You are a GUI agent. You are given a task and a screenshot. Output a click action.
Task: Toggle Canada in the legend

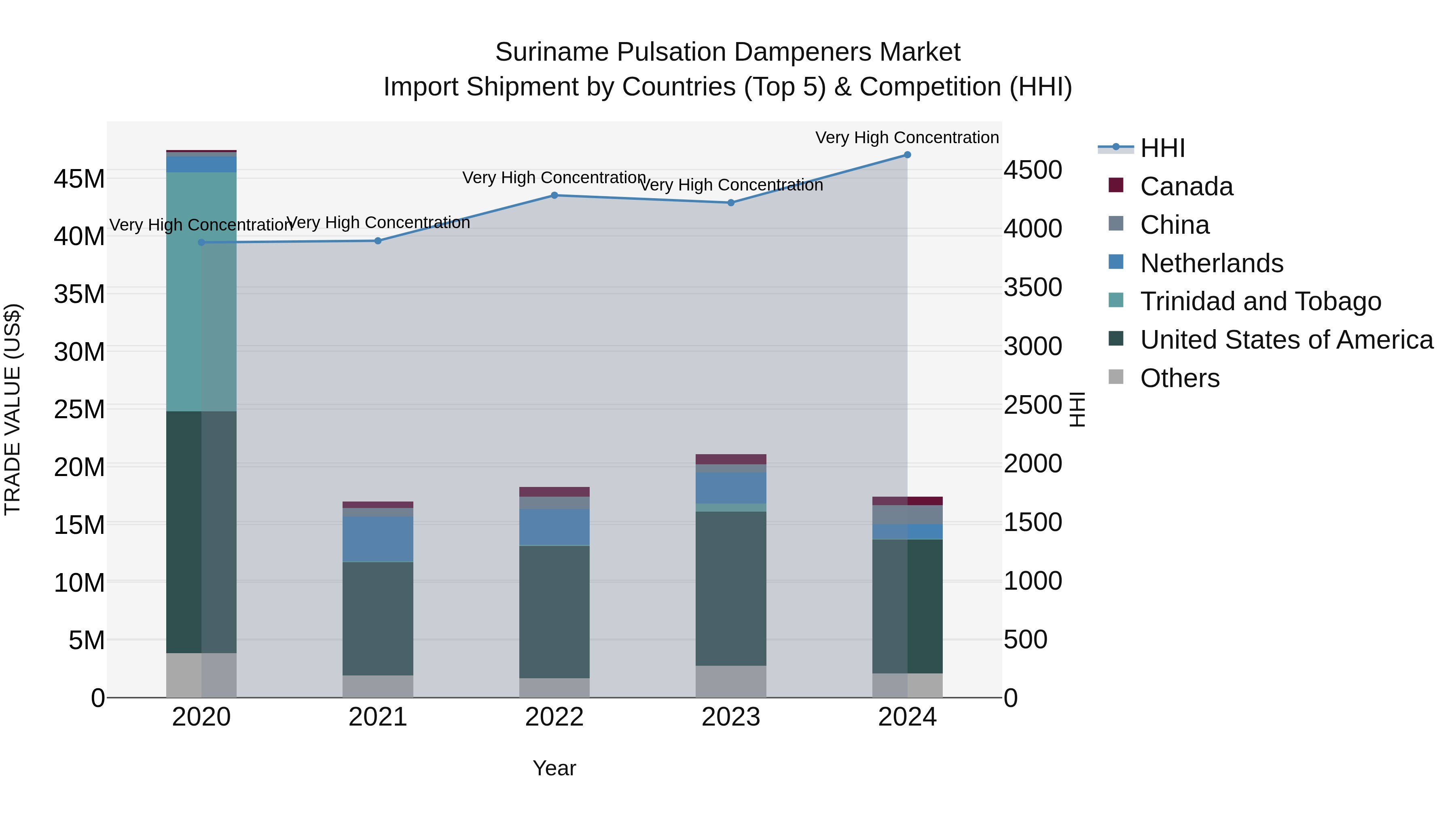click(1171, 186)
